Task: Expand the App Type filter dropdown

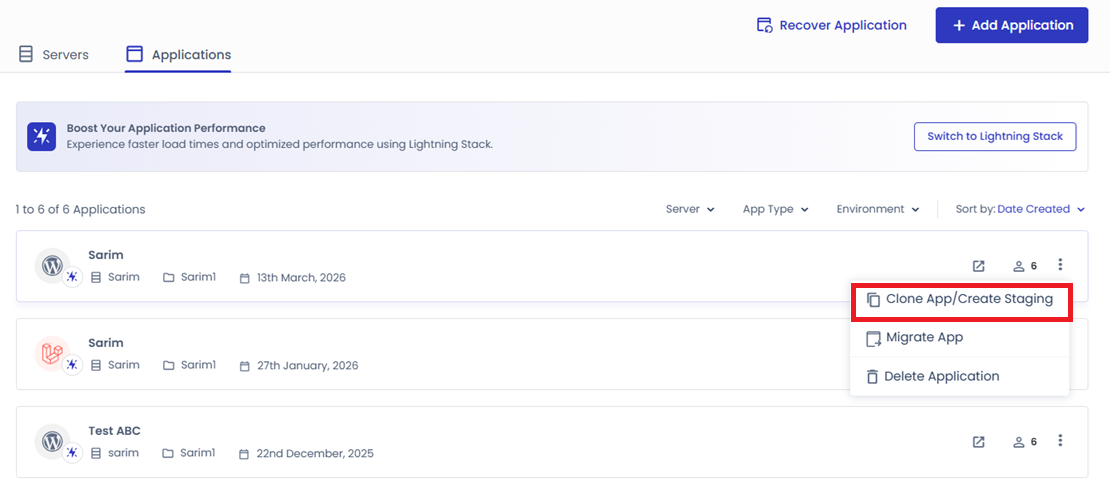Action: [776, 209]
